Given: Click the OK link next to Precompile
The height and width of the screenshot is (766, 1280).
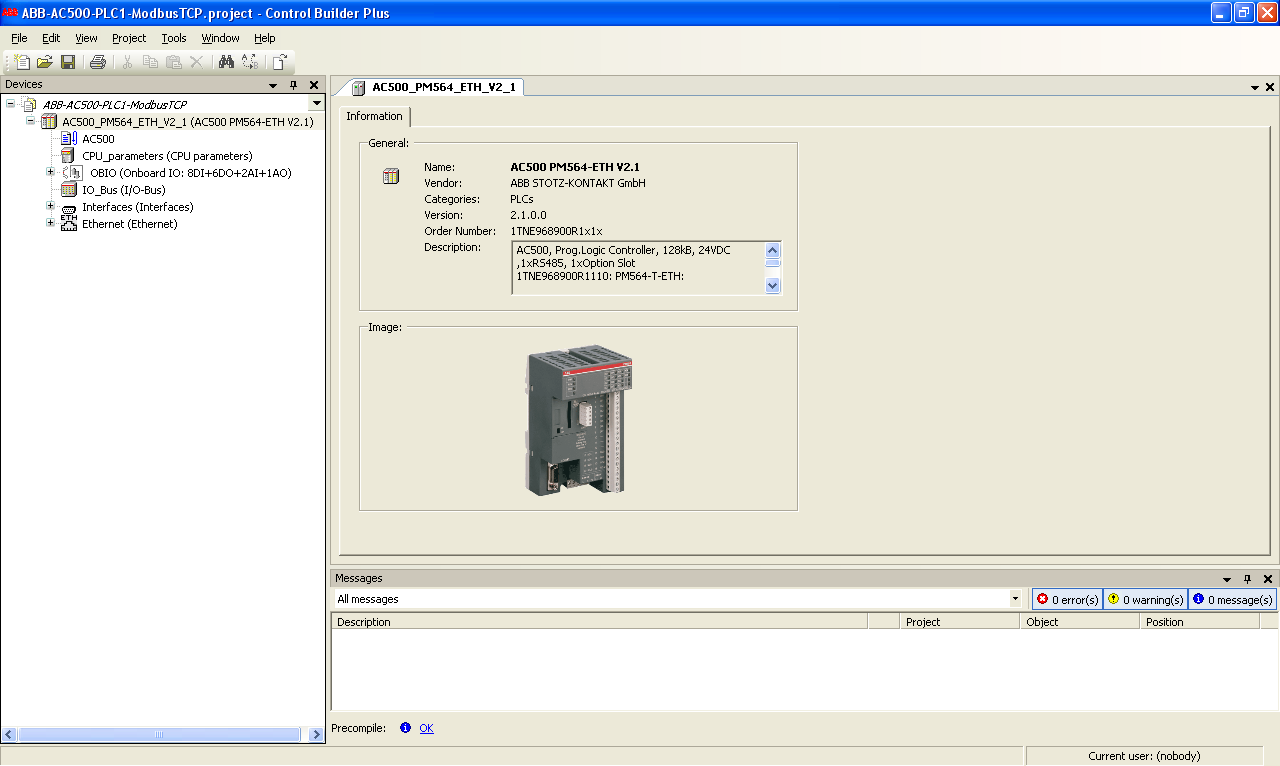Looking at the screenshot, I should [427, 728].
